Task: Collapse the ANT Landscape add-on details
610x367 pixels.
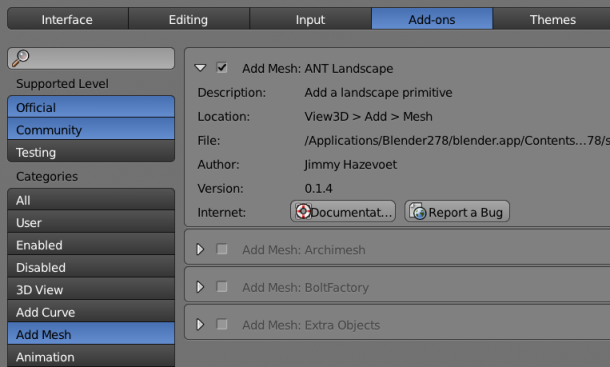Action: coord(200,68)
